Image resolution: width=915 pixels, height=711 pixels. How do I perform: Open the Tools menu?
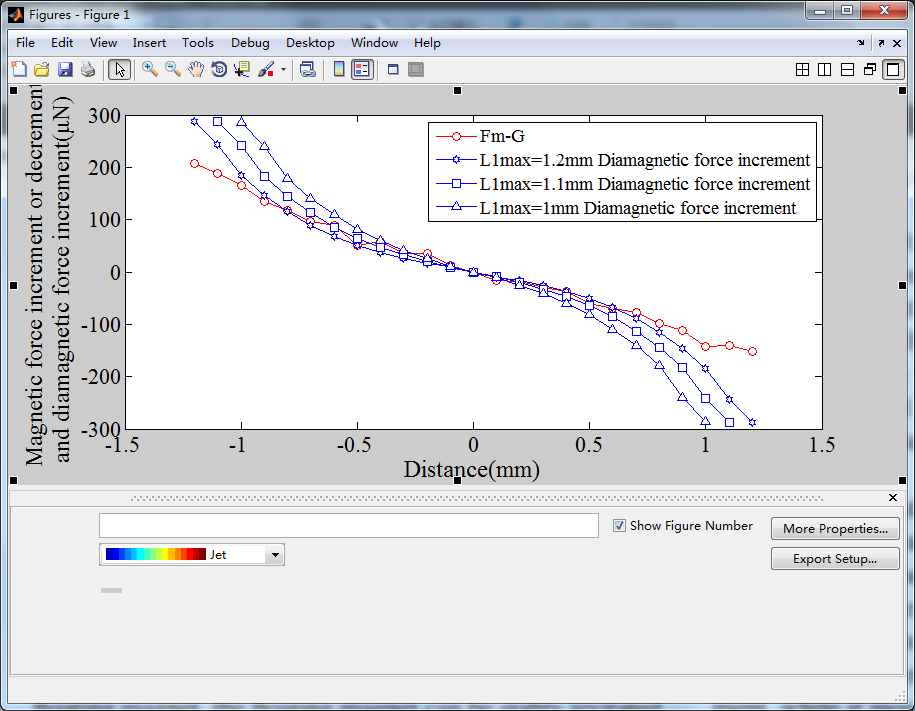pyautogui.click(x=198, y=43)
